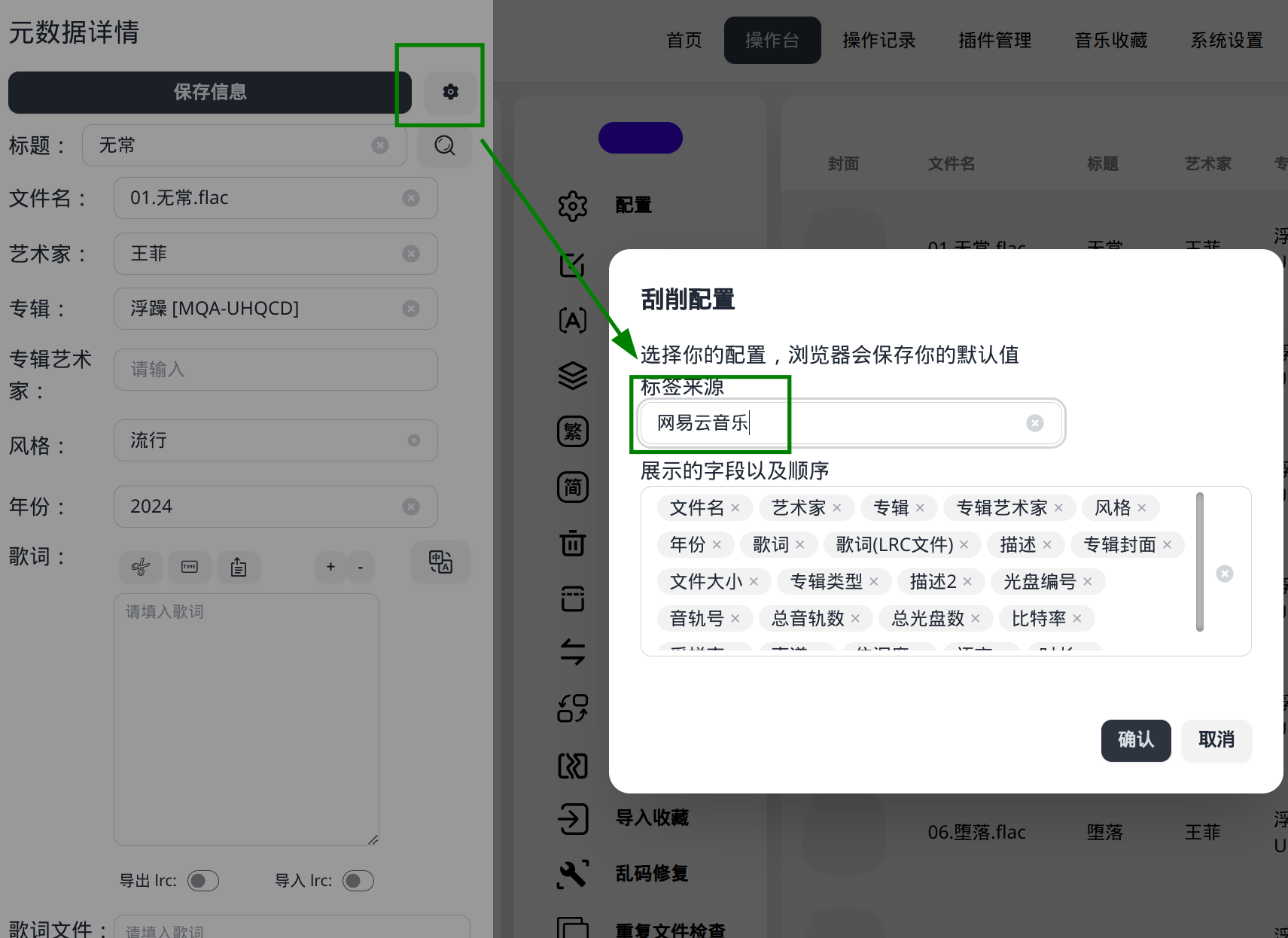Remove the 专辑艺术家 tag from field list
The height and width of the screenshot is (938, 1288).
[x=1058, y=508]
